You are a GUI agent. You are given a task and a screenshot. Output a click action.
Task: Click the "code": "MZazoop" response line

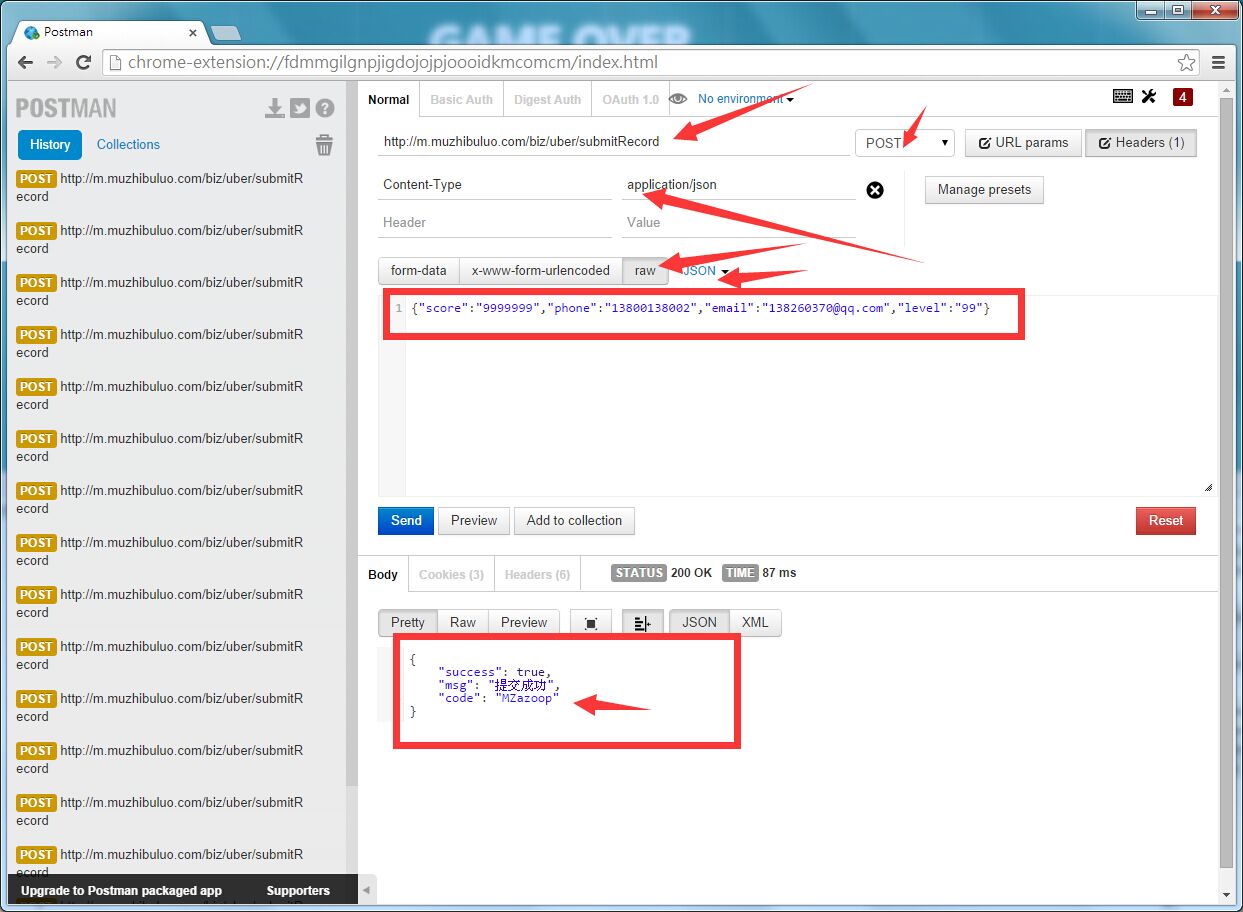click(x=498, y=698)
